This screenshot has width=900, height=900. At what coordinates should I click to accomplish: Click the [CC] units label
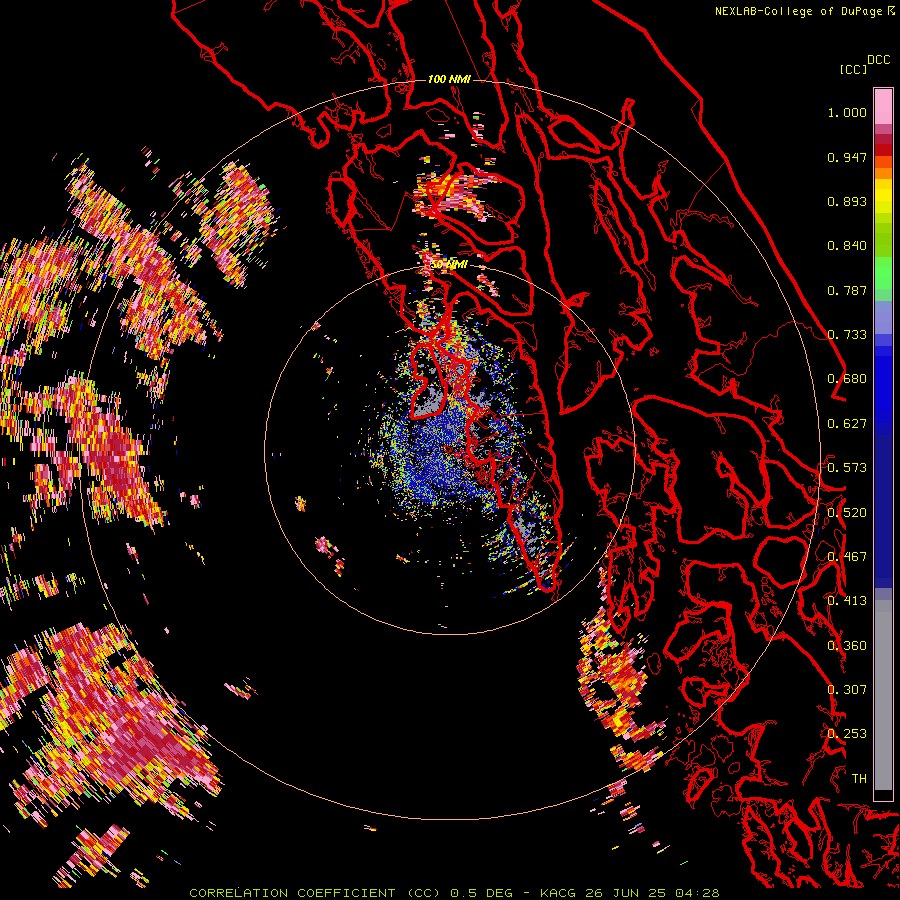854,69
